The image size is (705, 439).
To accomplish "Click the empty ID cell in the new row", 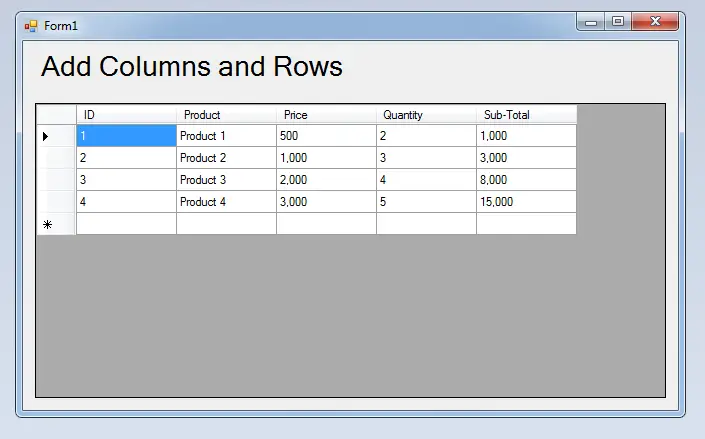I will (126, 224).
